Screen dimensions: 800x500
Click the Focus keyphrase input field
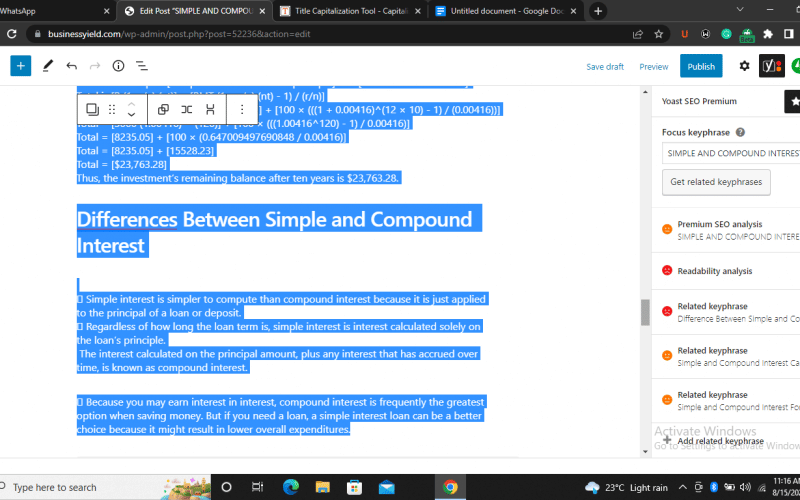pyautogui.click(x=730, y=154)
